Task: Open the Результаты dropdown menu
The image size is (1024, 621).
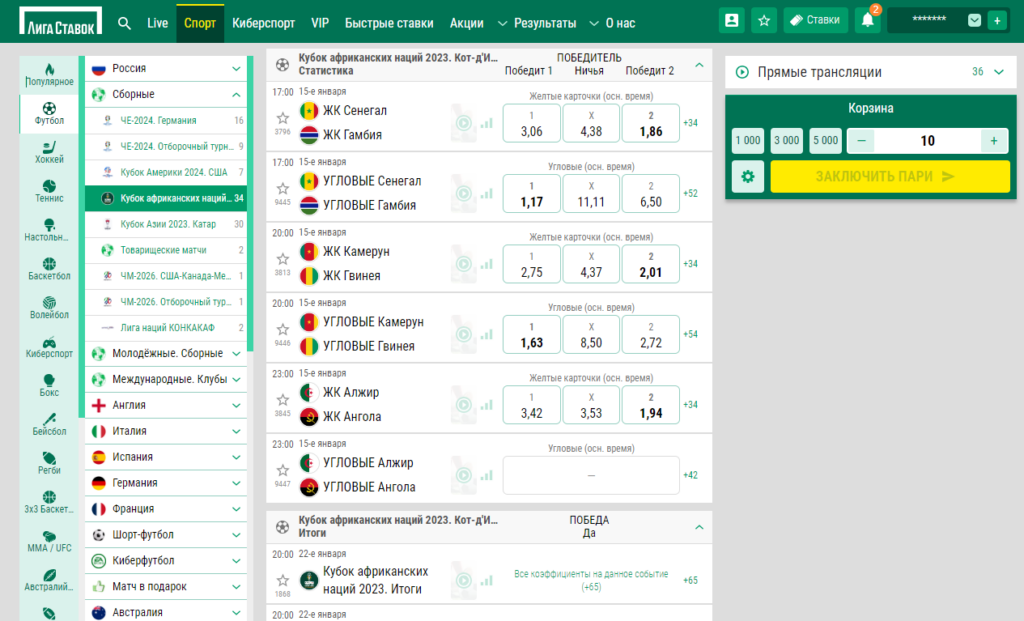Action: click(x=537, y=23)
